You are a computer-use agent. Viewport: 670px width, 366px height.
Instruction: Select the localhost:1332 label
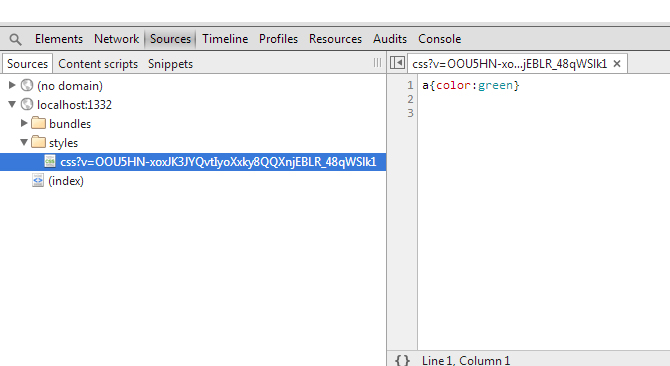[x=74, y=105]
